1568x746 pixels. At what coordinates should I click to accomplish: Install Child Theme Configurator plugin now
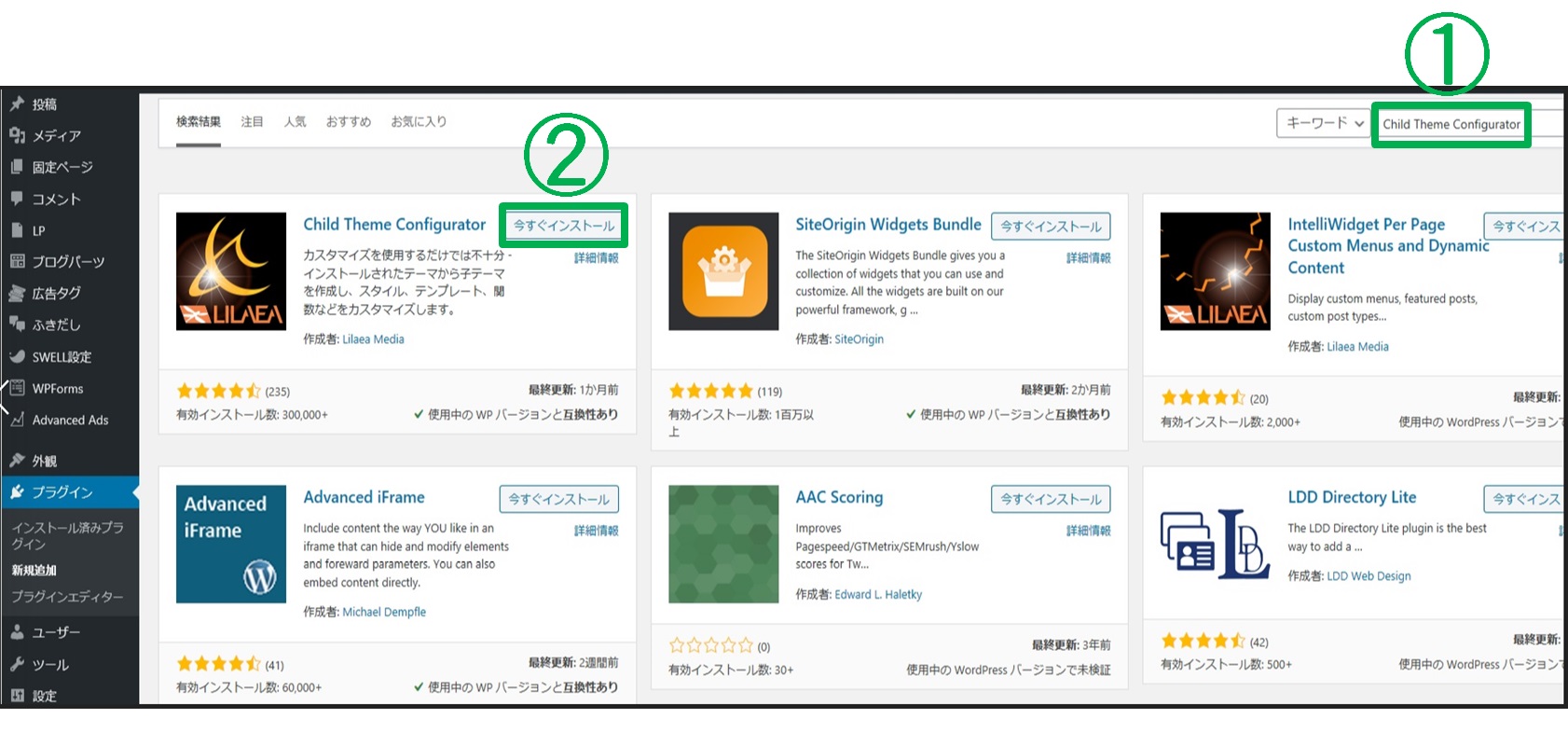coord(563,226)
